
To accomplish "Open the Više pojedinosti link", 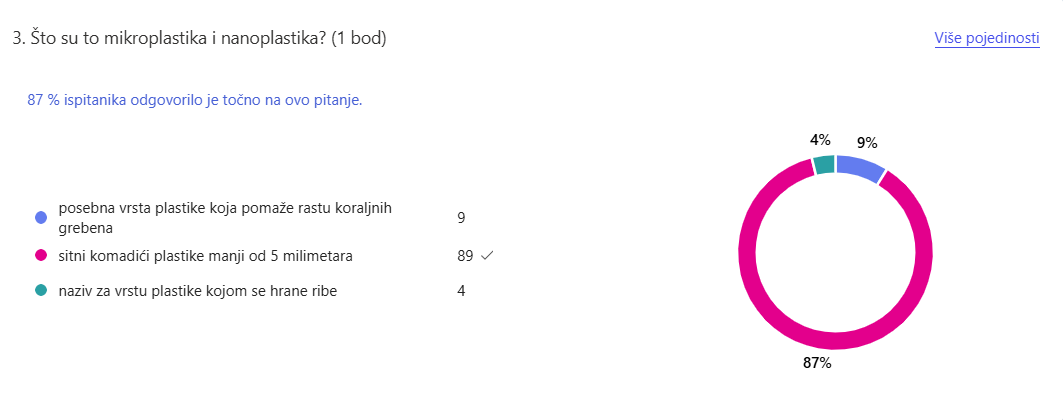I will coord(987,38).
